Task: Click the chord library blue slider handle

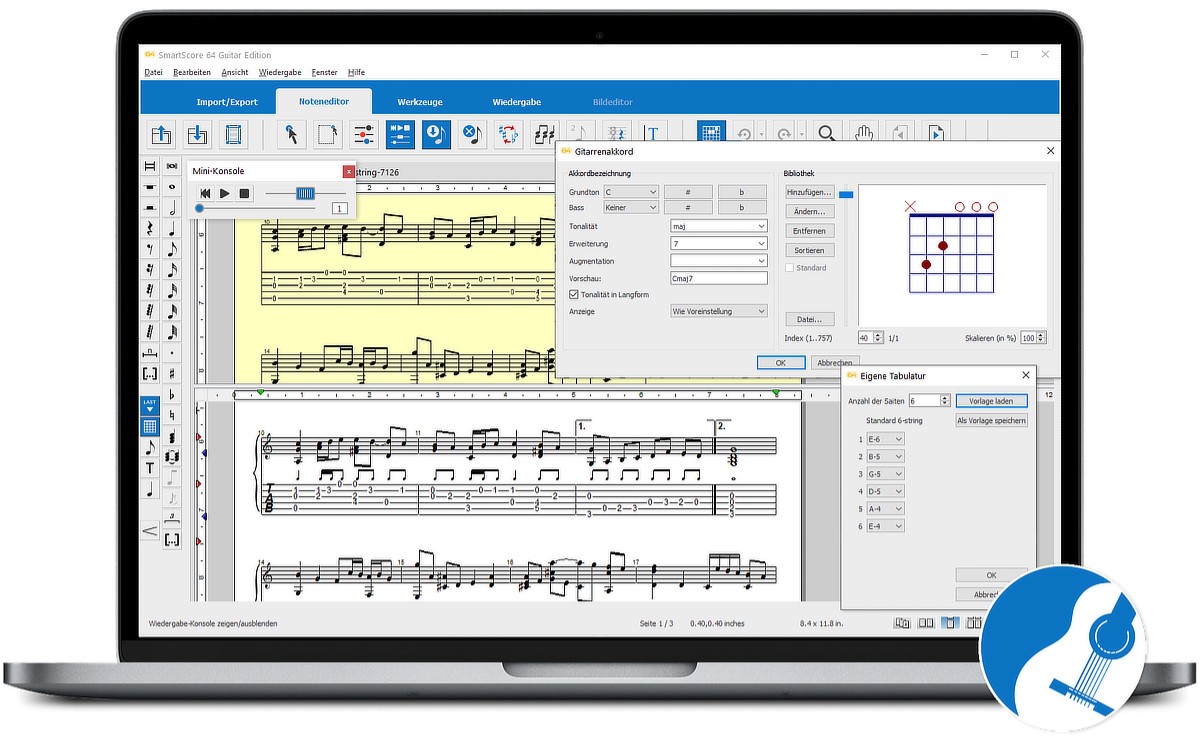Action: click(x=846, y=195)
